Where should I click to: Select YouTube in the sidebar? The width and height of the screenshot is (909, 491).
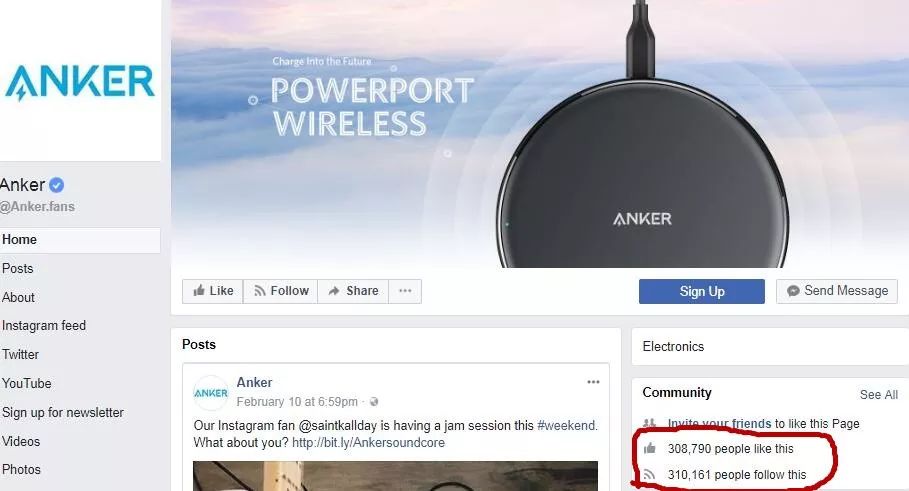tap(26, 384)
